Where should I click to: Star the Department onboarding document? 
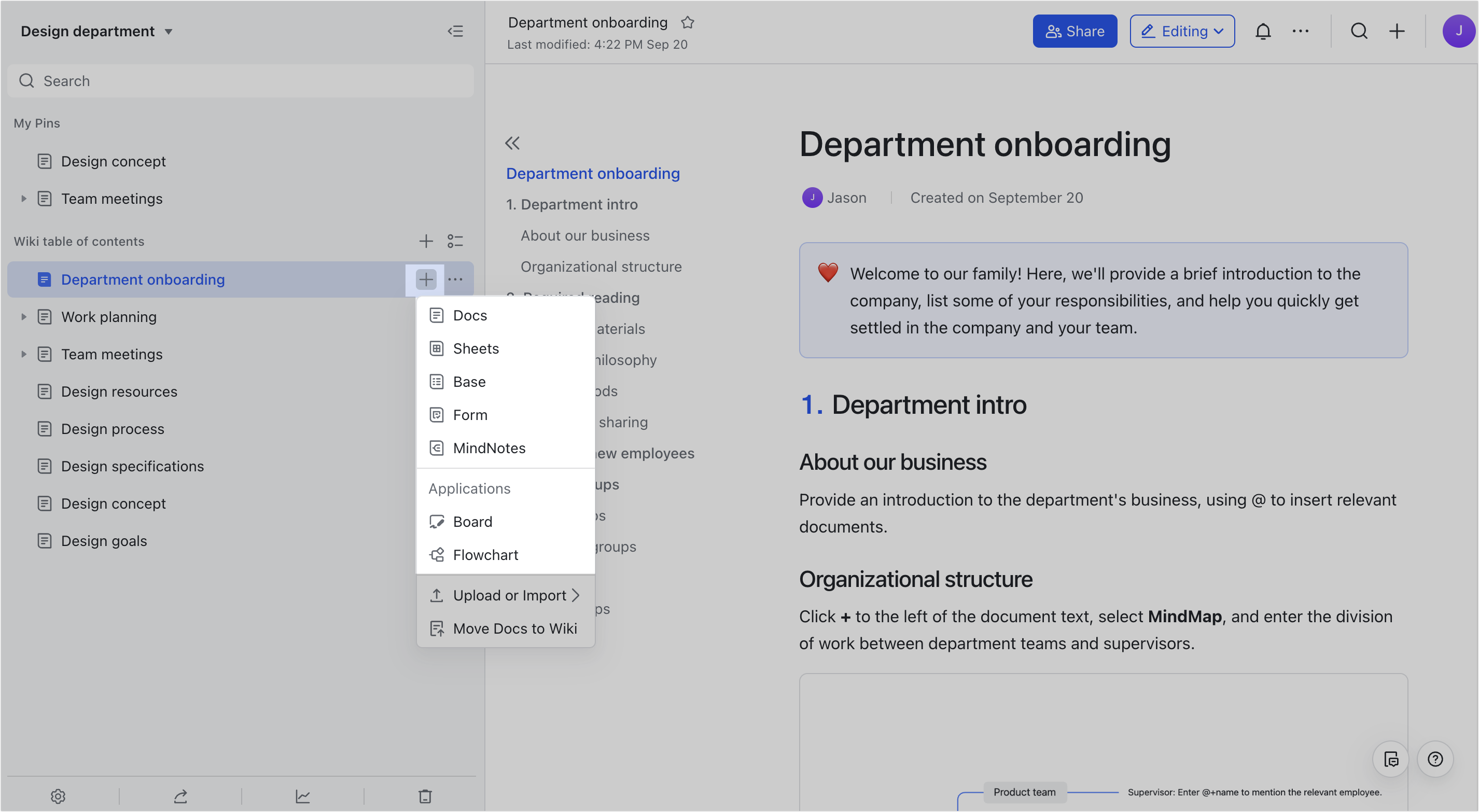(x=687, y=22)
